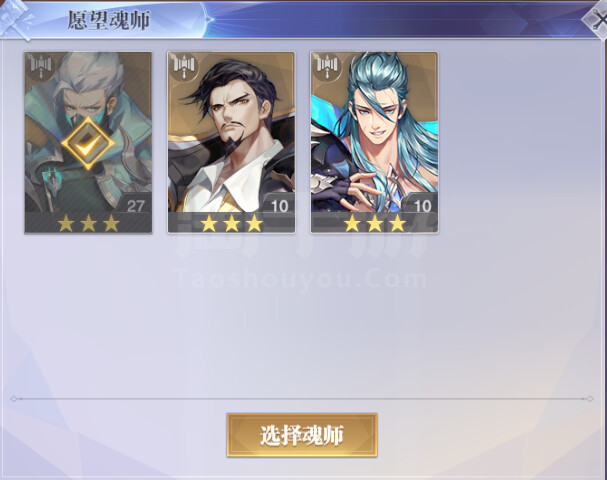This screenshot has width=607, height=480.
Task: Select the masked gray-haired soul master card
Action: (88, 143)
